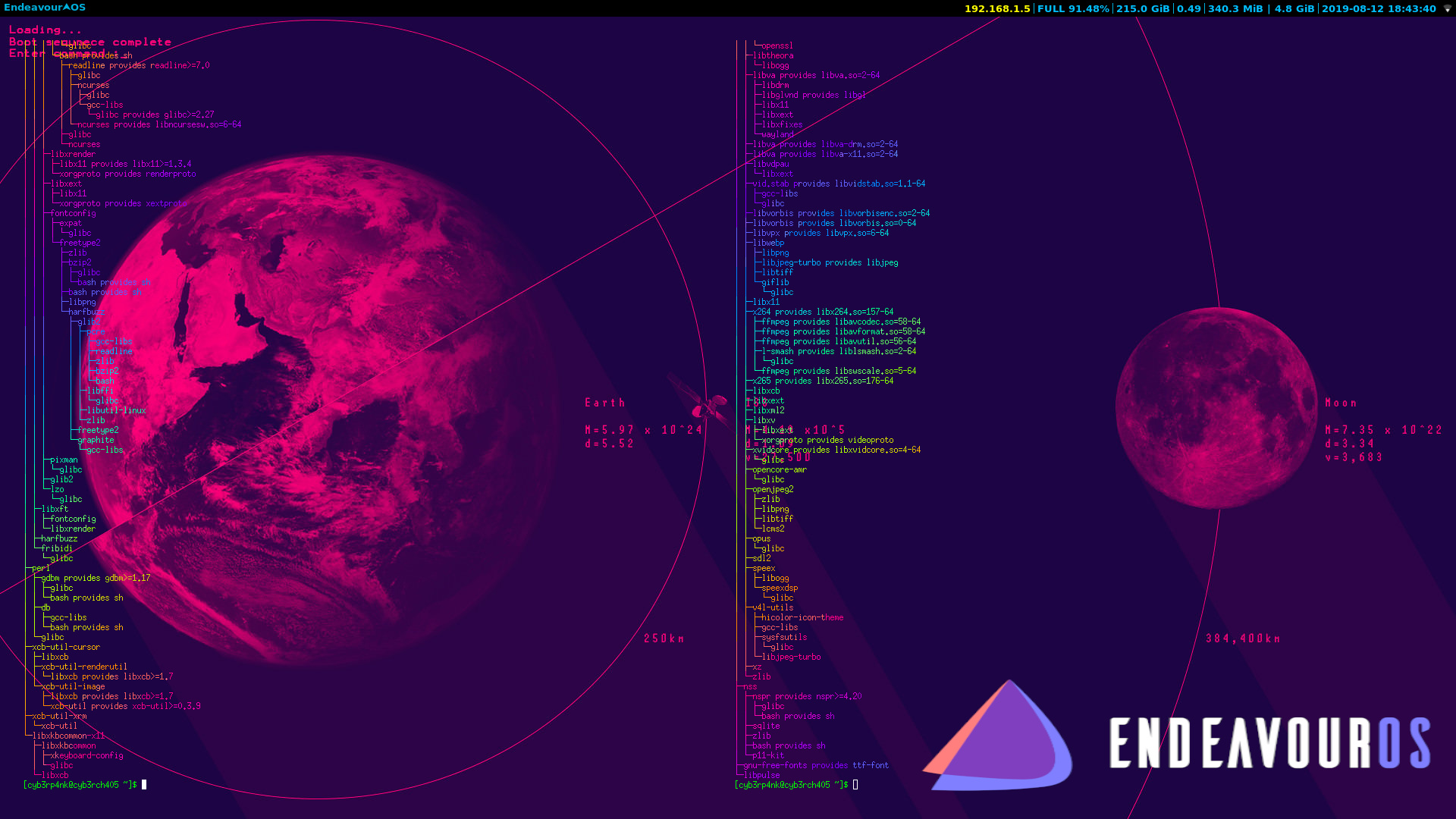Click the 340.3 MiB memory entry
The height and width of the screenshot is (819, 1456).
tap(1235, 8)
